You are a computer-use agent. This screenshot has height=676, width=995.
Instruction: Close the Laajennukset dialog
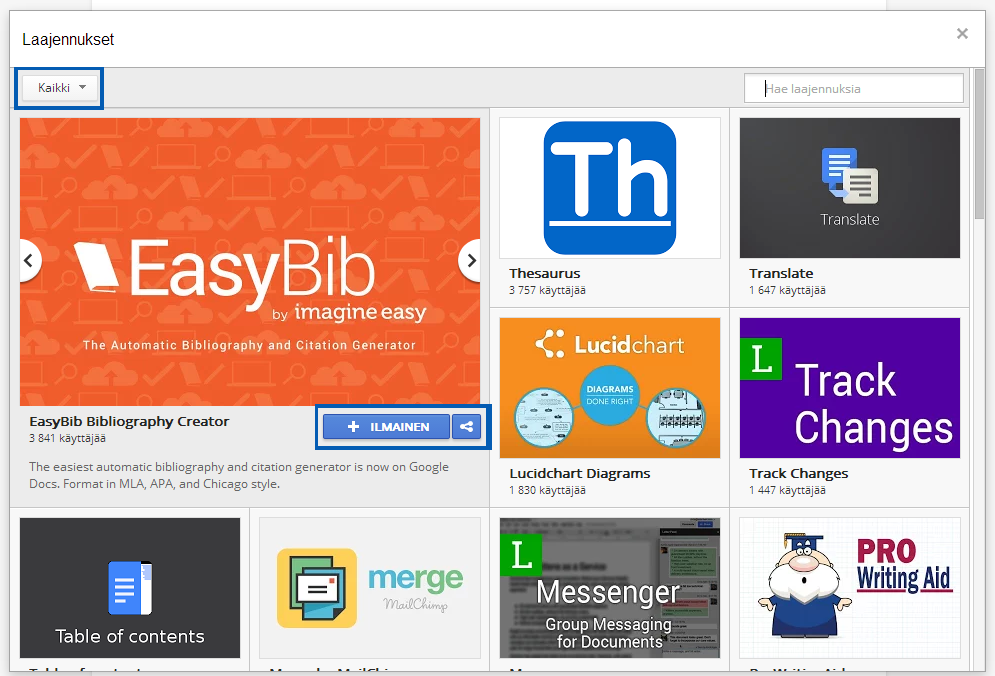962,34
